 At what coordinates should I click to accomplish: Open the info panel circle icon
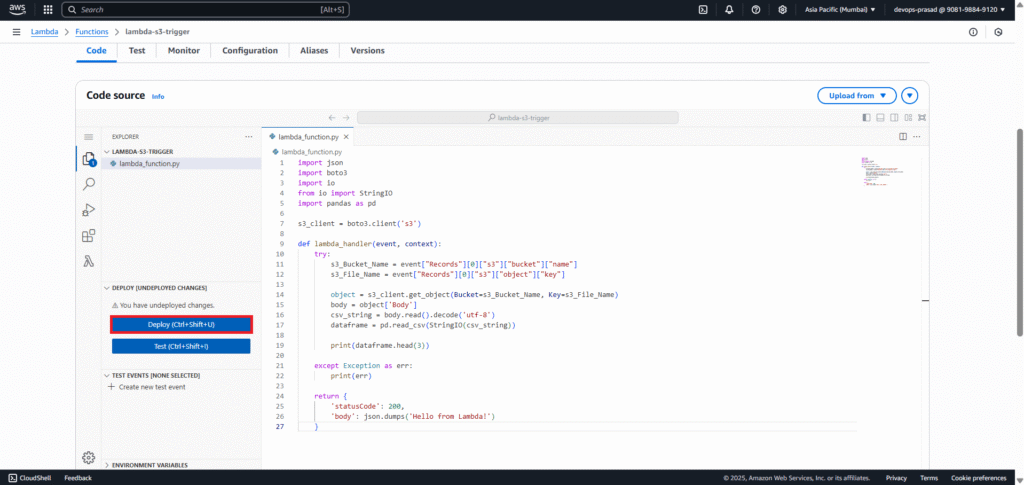point(973,32)
